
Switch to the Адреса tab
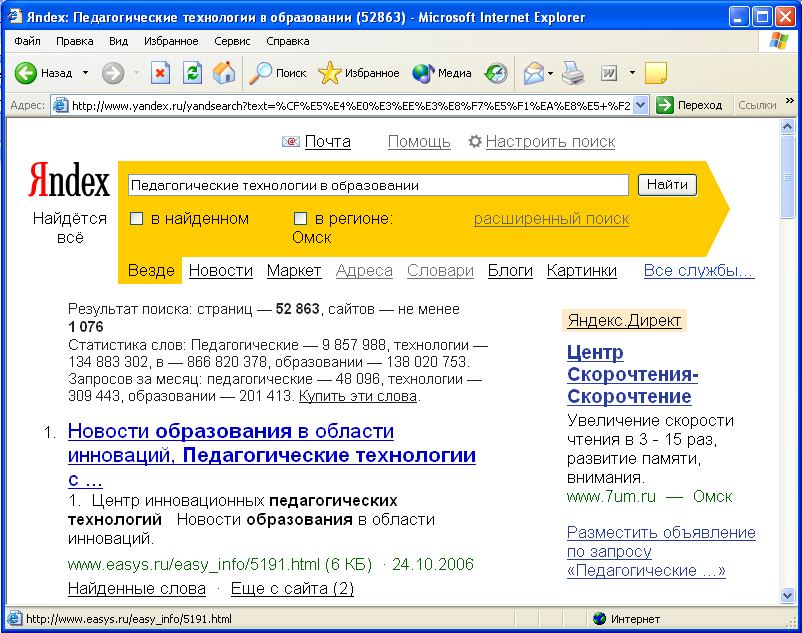coord(364,270)
